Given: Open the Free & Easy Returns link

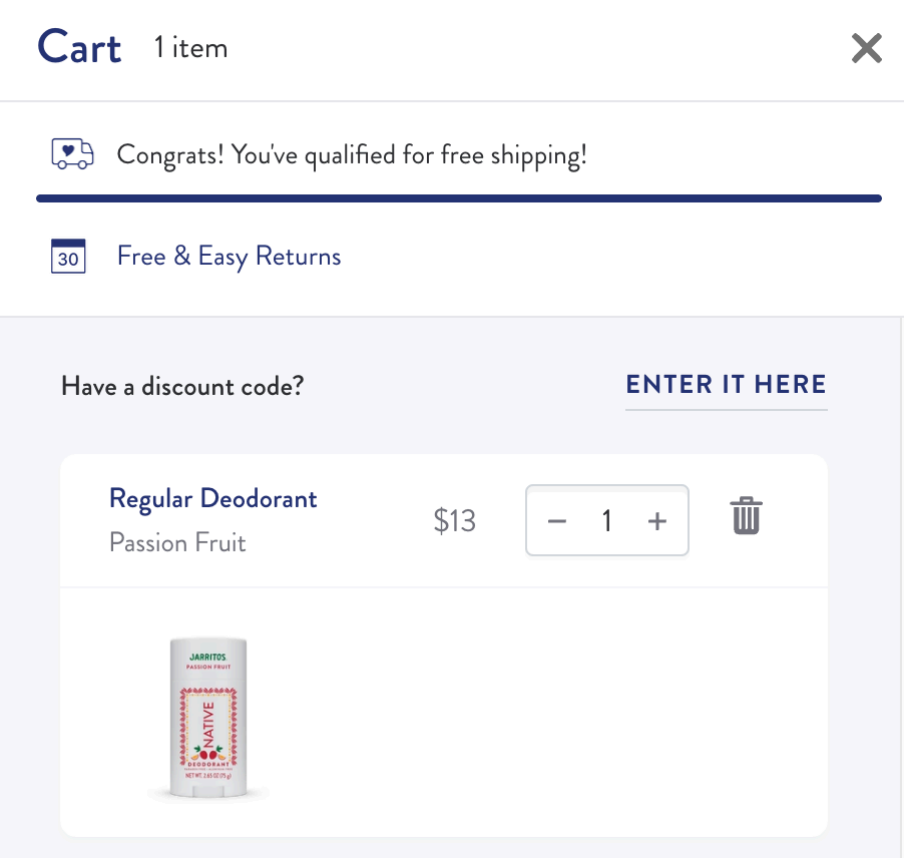Looking at the screenshot, I should [229, 256].
